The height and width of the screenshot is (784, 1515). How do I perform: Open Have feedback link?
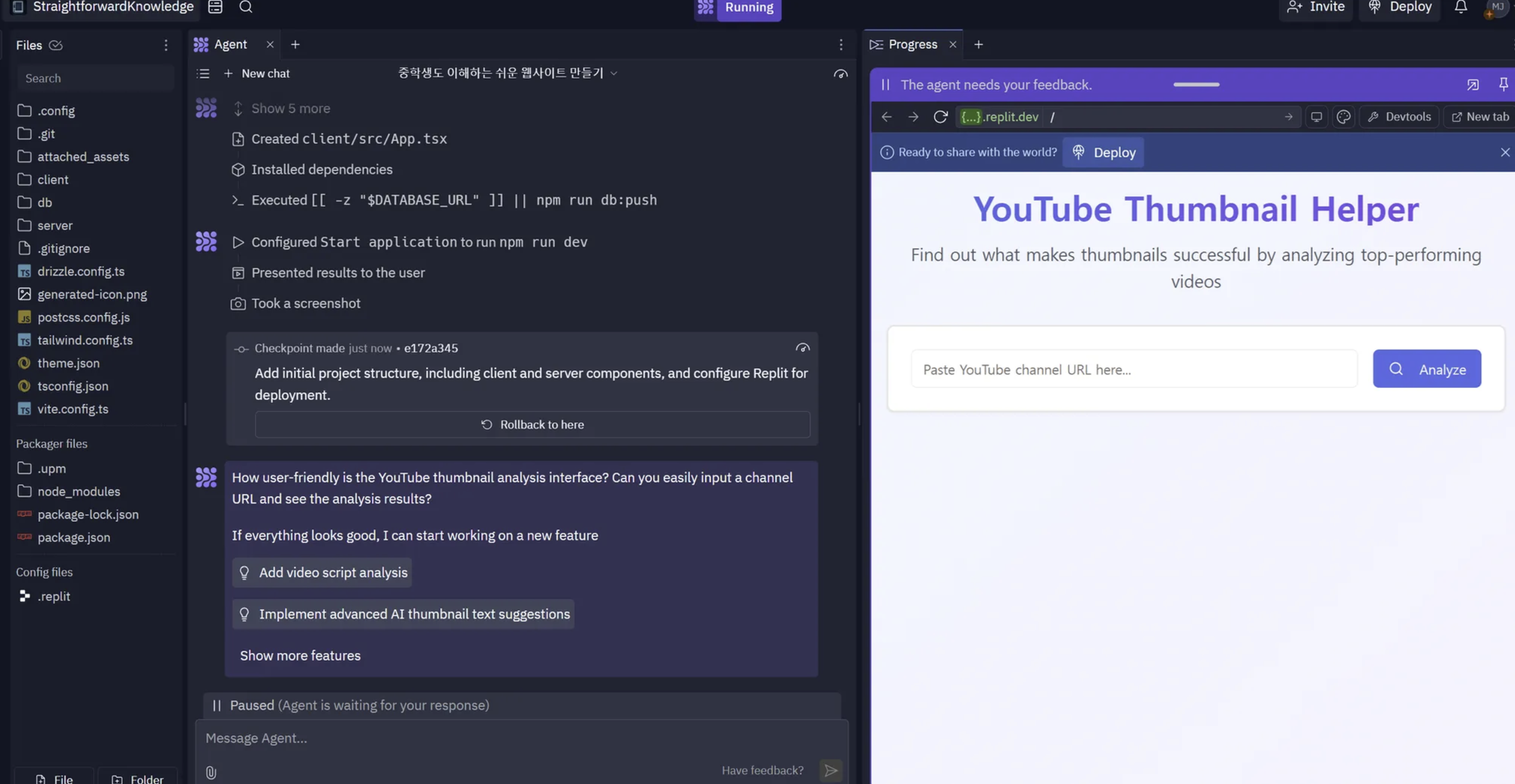pyautogui.click(x=762, y=770)
